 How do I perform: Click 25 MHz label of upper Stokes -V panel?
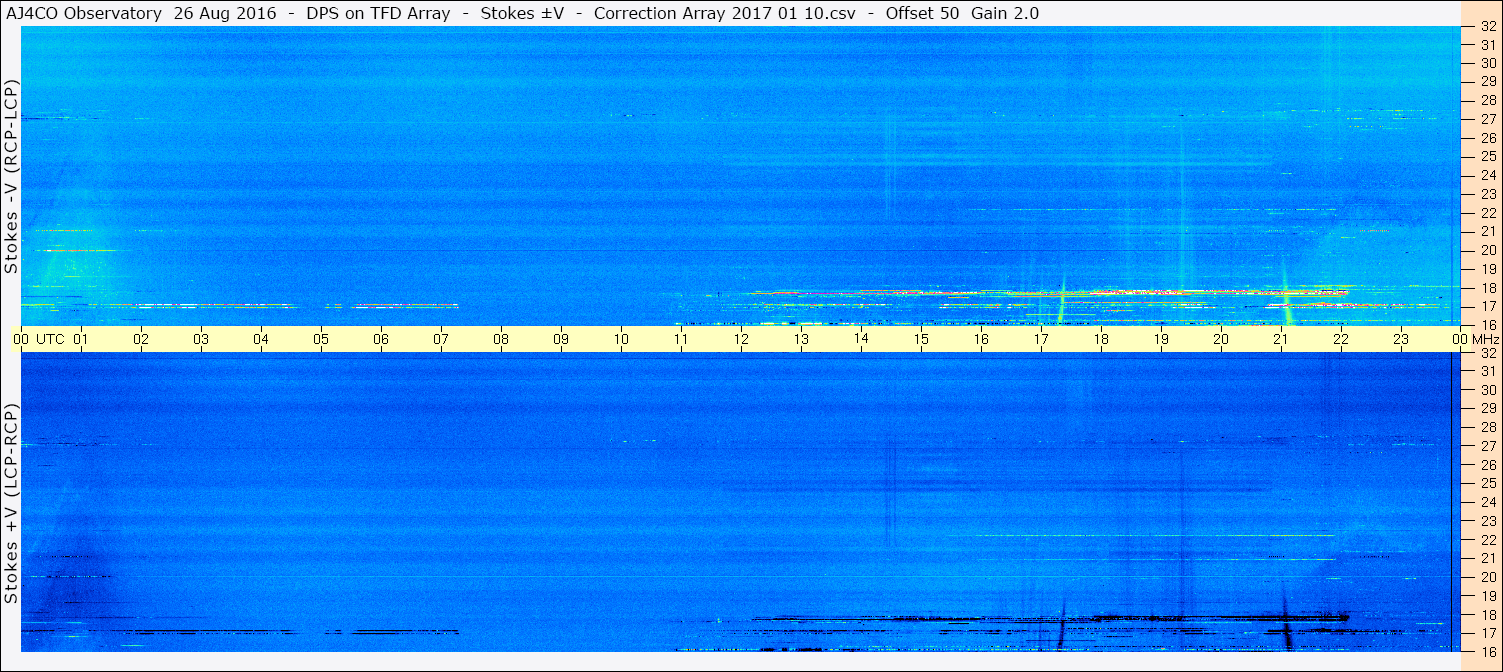click(1488, 157)
